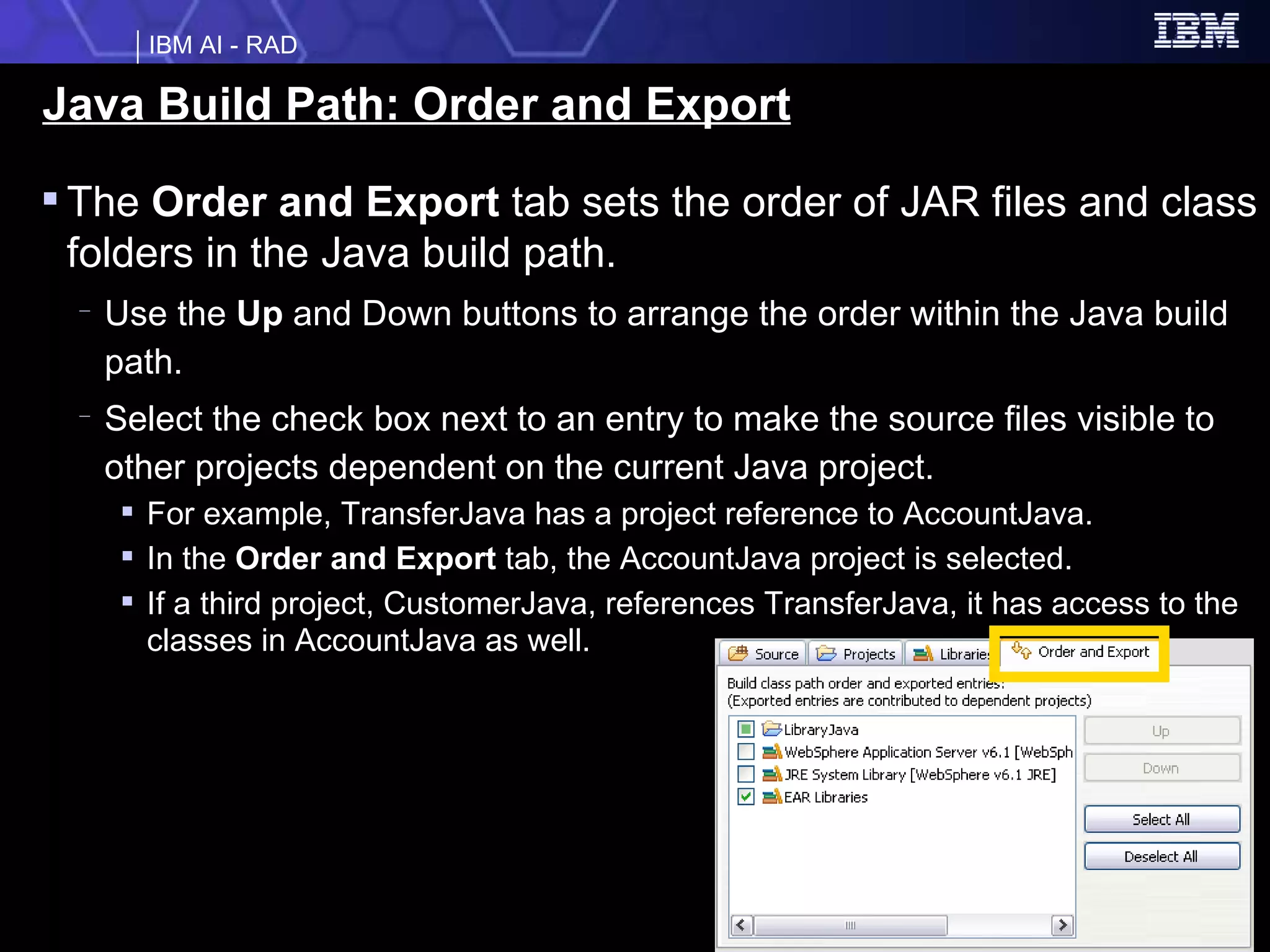
Task: Click the Down button
Action: click(x=1161, y=768)
